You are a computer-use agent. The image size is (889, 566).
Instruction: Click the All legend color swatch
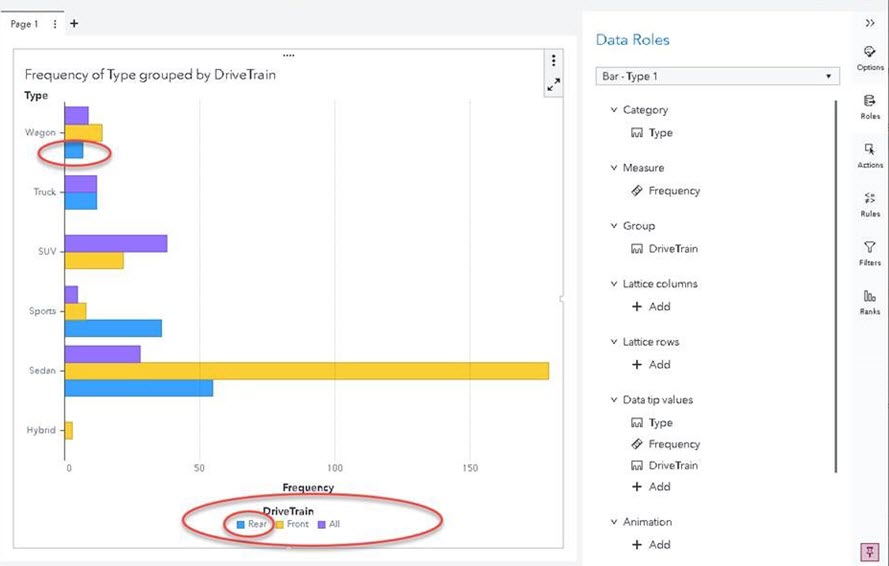point(321,525)
